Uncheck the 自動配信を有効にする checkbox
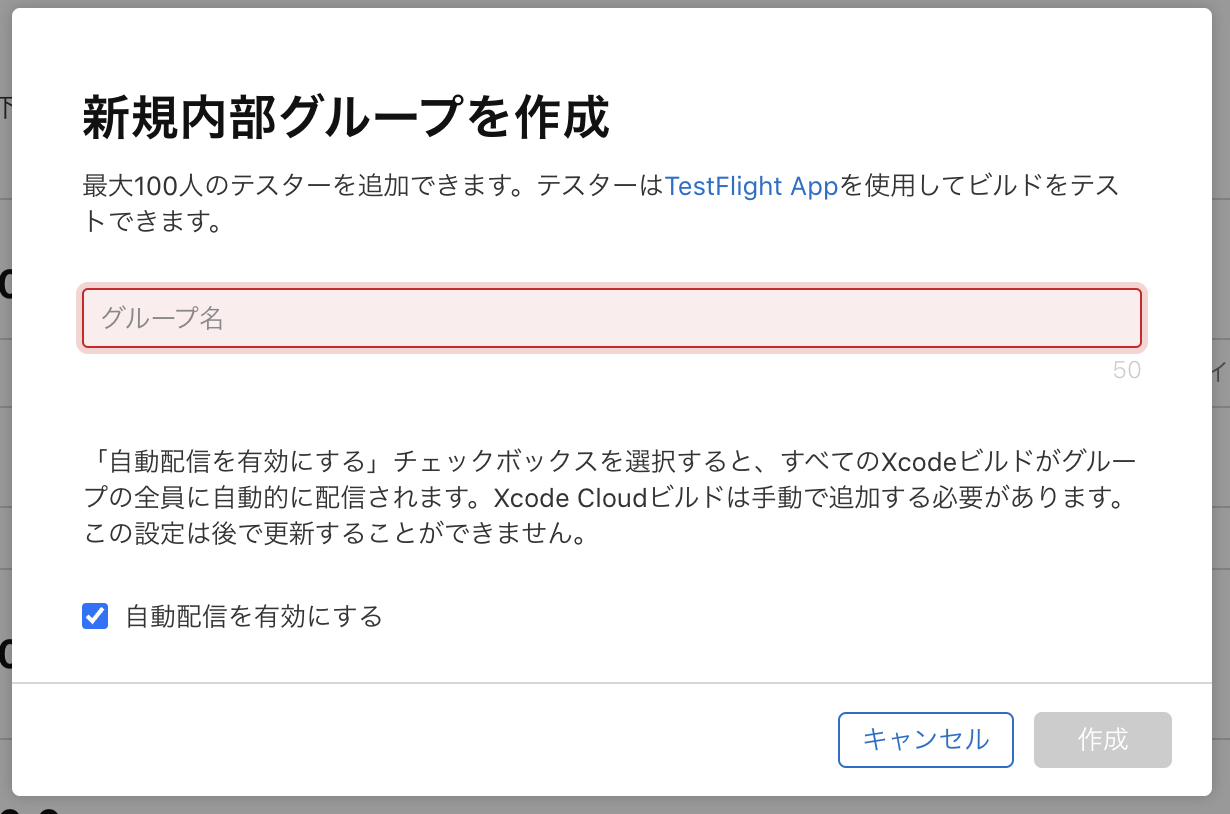The width and height of the screenshot is (1230, 814). pyautogui.click(x=95, y=616)
